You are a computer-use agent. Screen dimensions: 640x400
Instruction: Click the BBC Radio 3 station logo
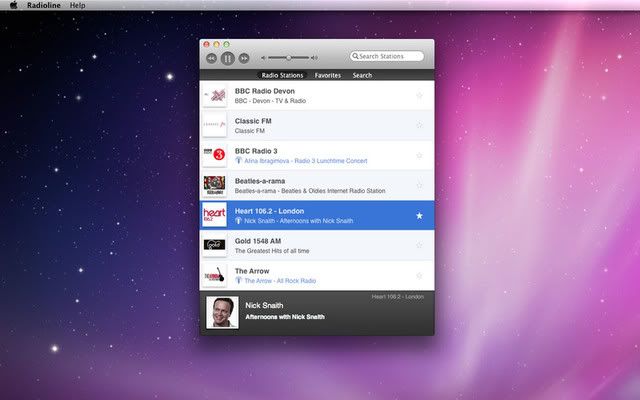[x=215, y=155]
